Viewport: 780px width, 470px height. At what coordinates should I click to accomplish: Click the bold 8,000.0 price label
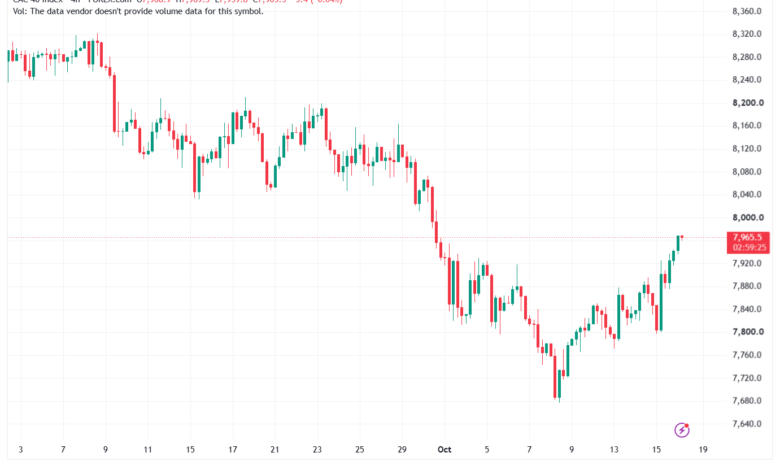pyautogui.click(x=748, y=217)
